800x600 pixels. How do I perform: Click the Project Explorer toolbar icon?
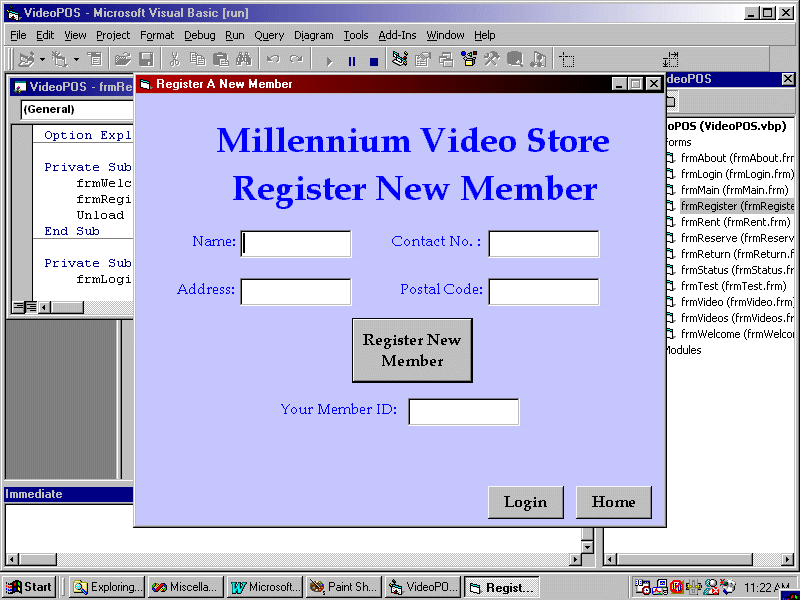pos(398,59)
